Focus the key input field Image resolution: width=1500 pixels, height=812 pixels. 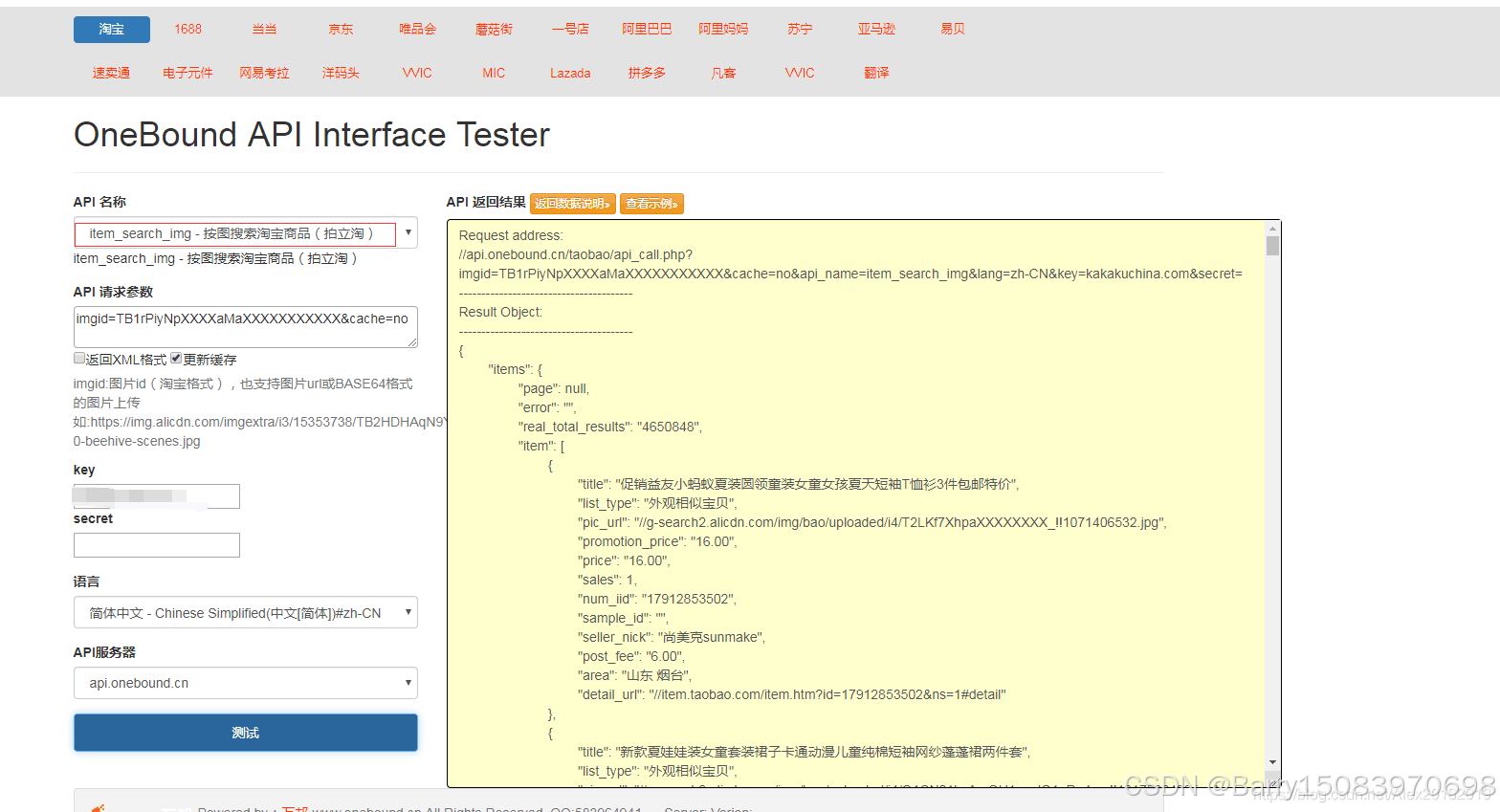pos(157,495)
